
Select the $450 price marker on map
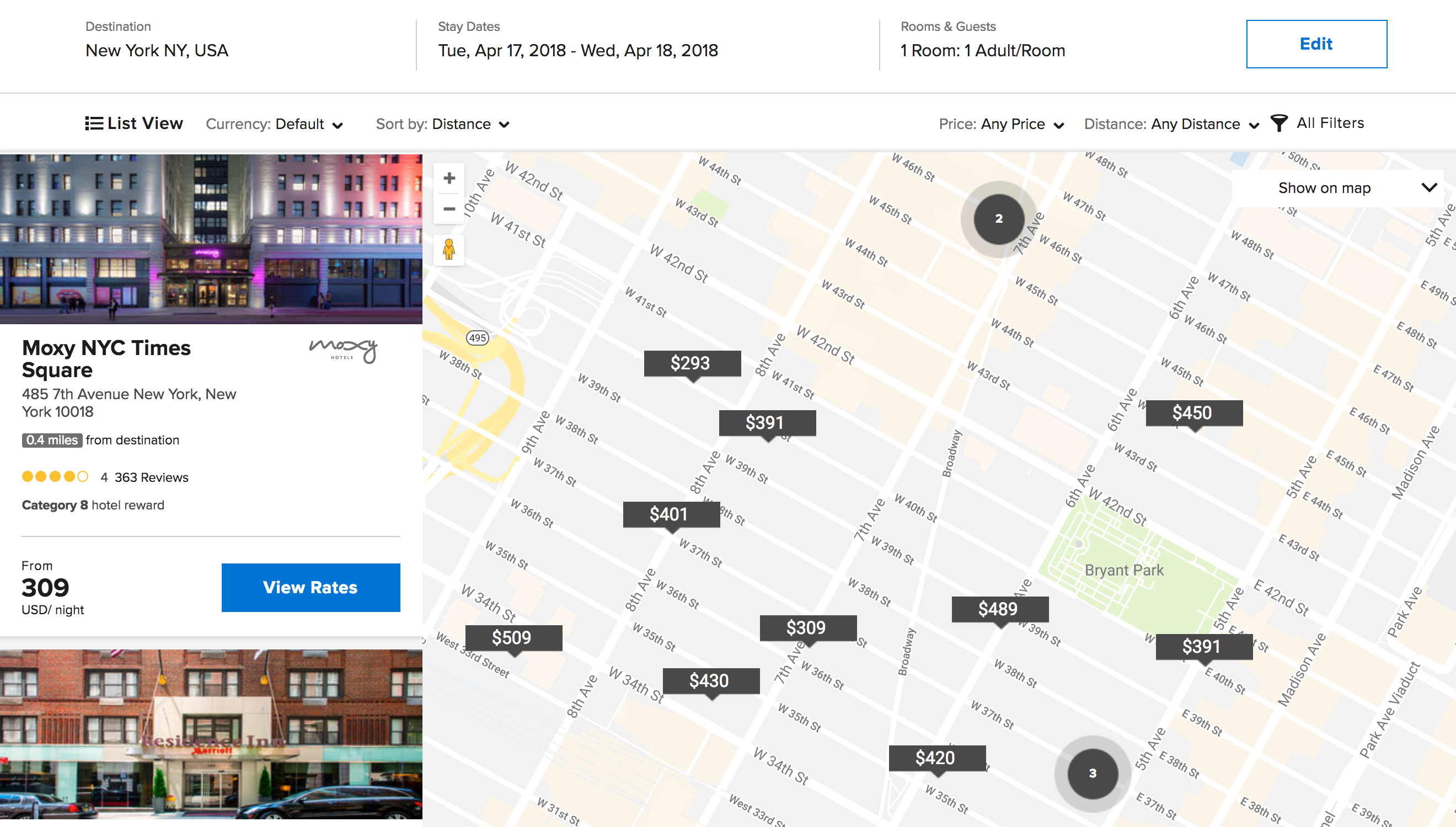point(1193,413)
